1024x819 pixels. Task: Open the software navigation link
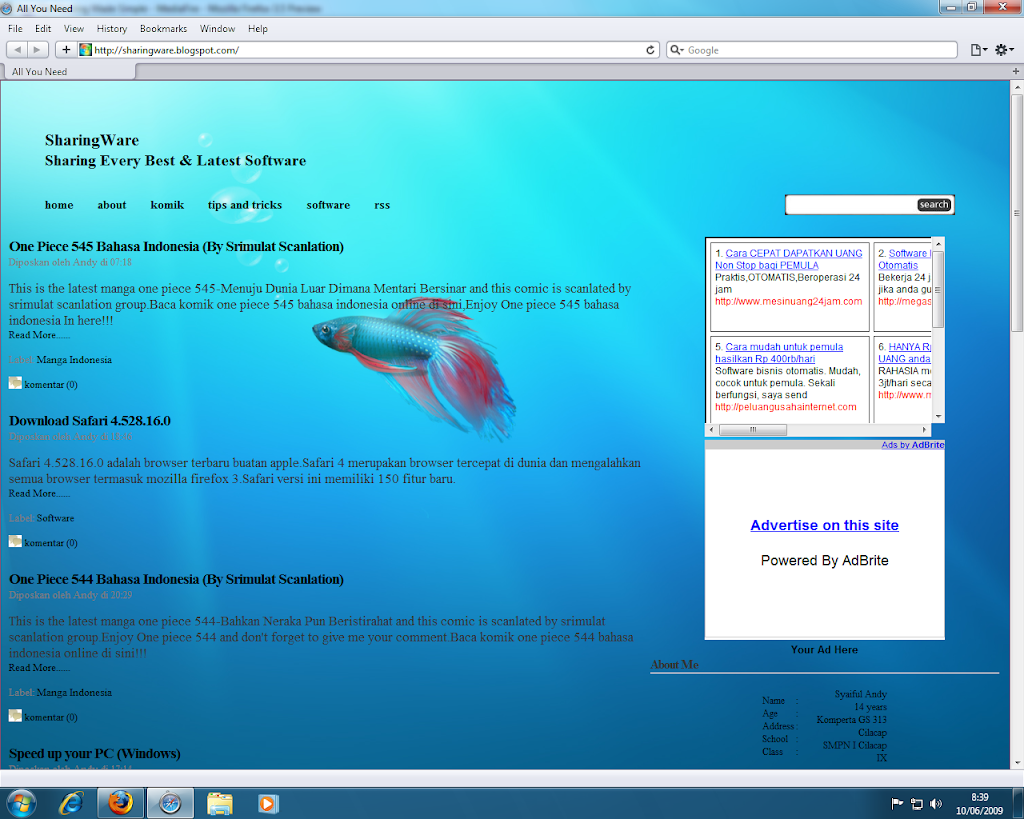pos(328,205)
